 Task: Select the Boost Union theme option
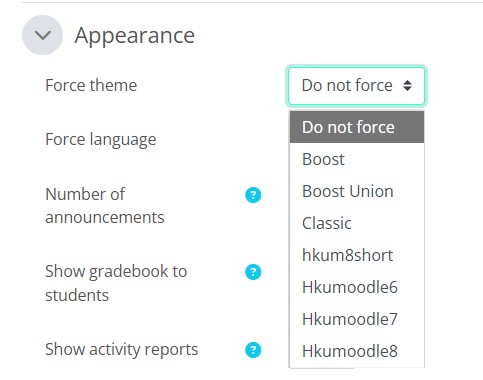coord(357,191)
